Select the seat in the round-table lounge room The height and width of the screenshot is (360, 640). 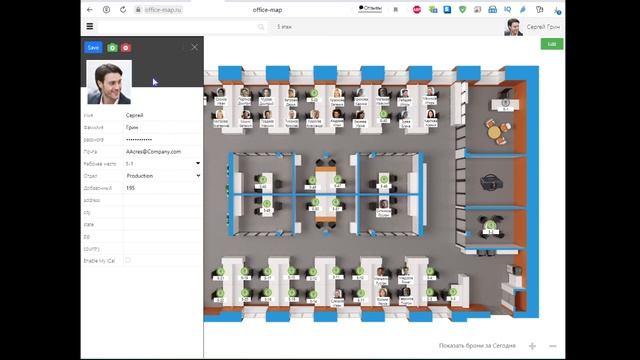tap(505, 103)
